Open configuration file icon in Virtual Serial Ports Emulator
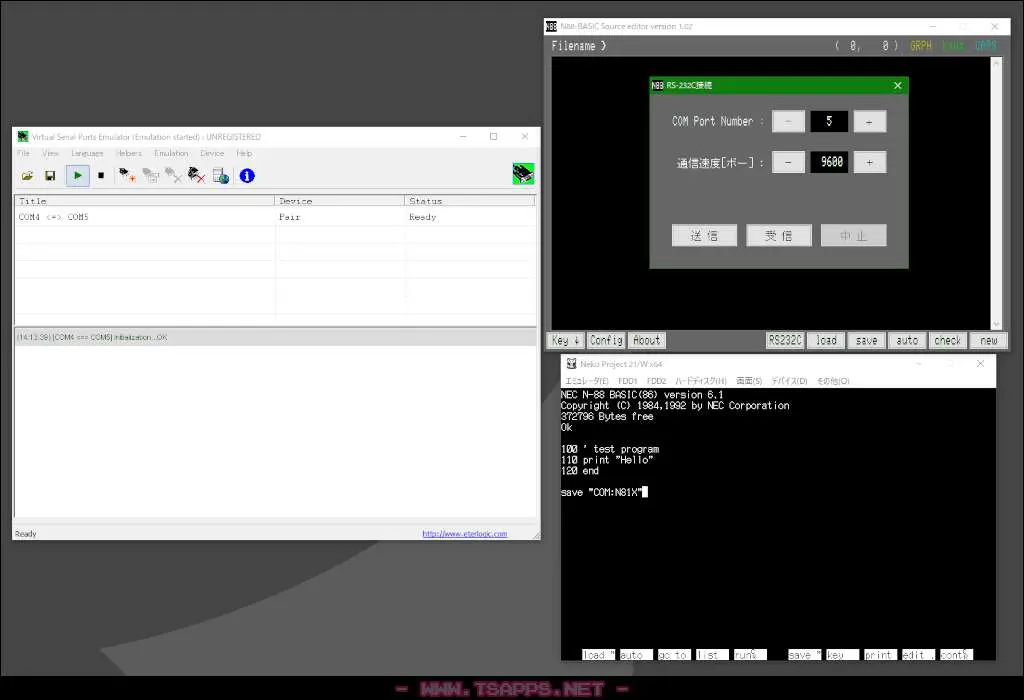Viewport: 1024px width, 700px height. click(27, 176)
